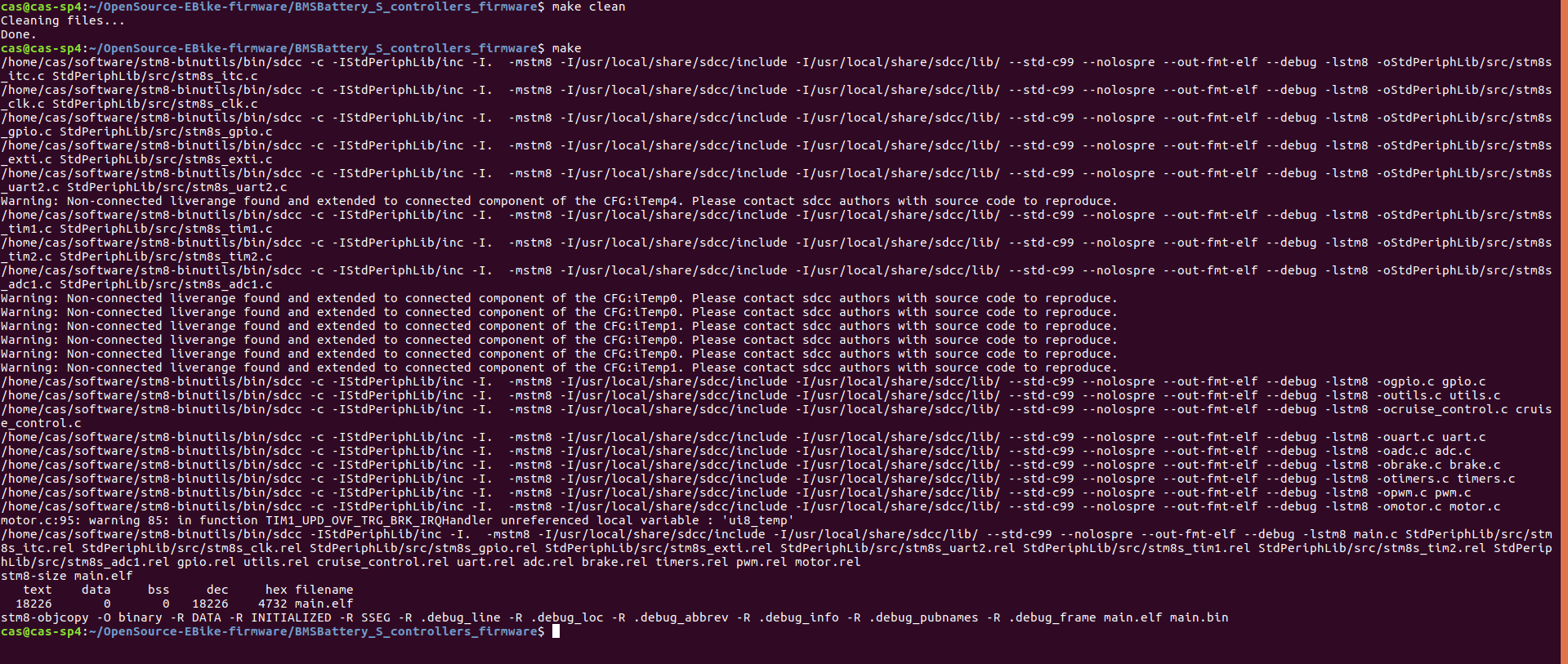This screenshot has width=1568, height=664.
Task: Click 'TIM1_UPD_OVF_TRG_BRK_IRQHandler' function name
Action: 379,520
